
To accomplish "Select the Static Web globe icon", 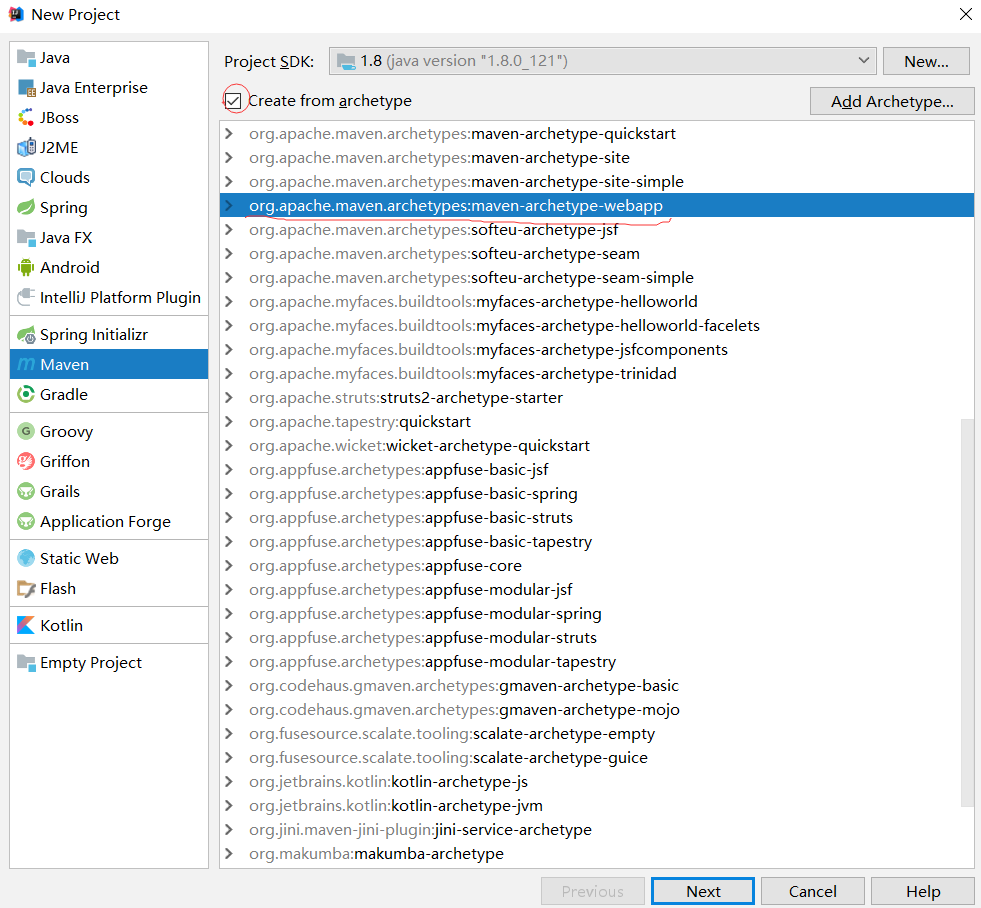I will 26,558.
